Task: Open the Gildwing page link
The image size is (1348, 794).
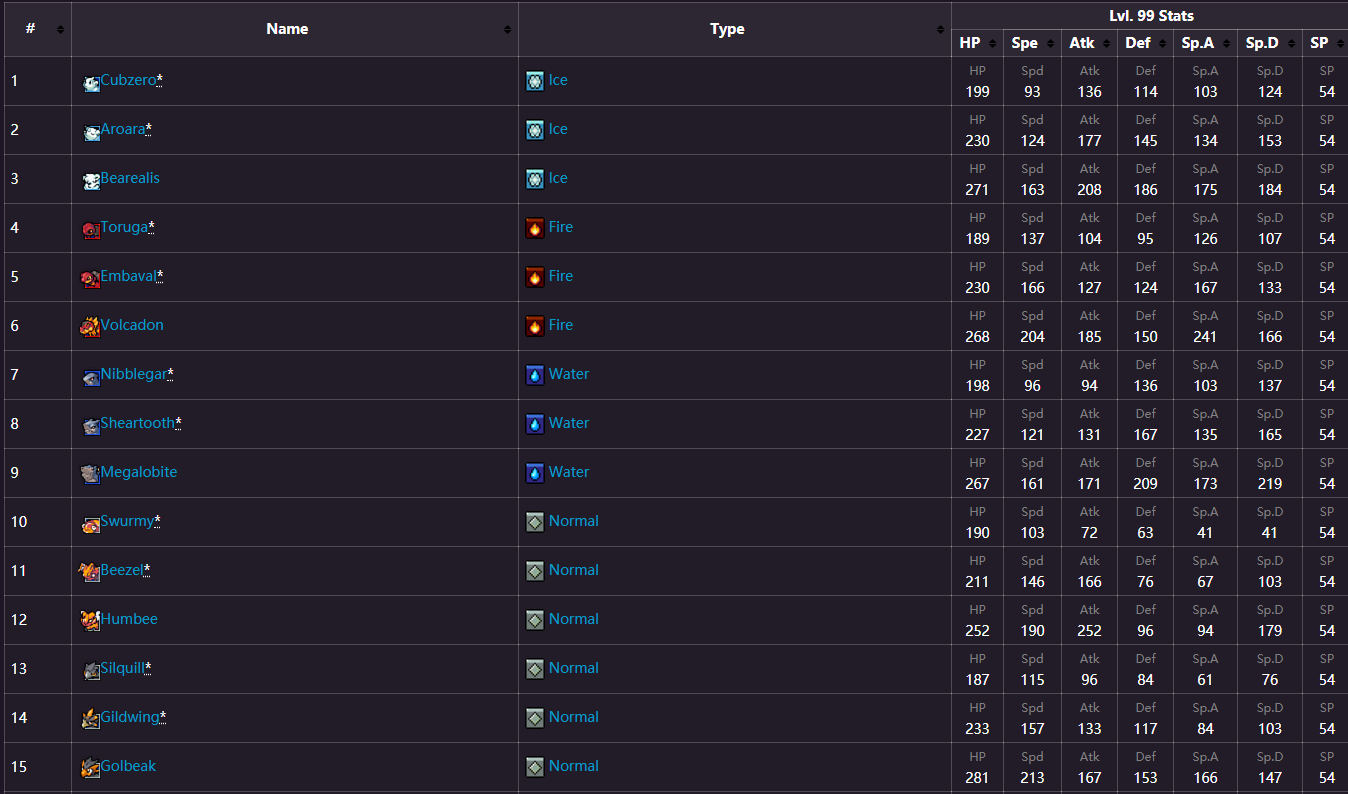Action: [x=130, y=717]
